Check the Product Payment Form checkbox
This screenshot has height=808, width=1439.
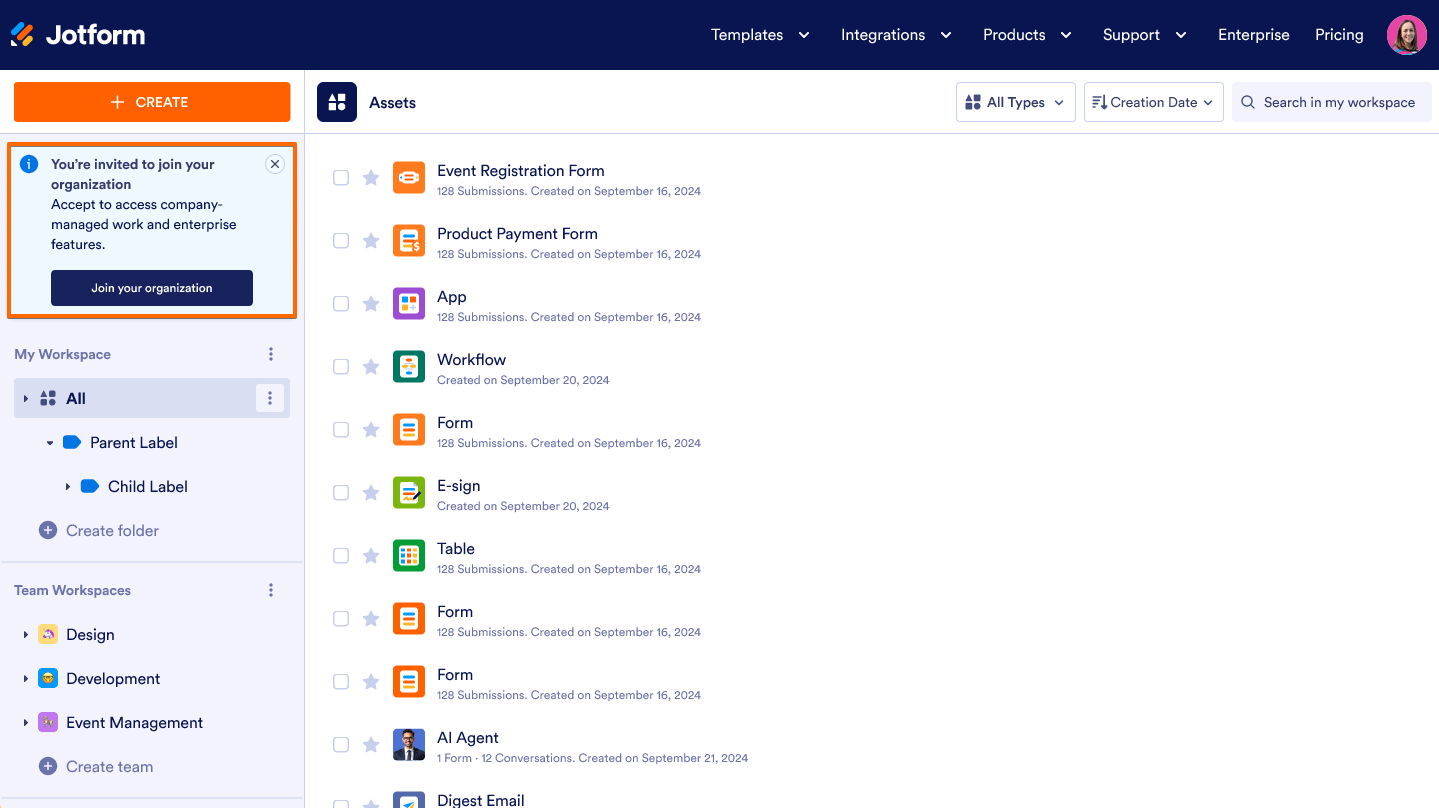coord(341,241)
